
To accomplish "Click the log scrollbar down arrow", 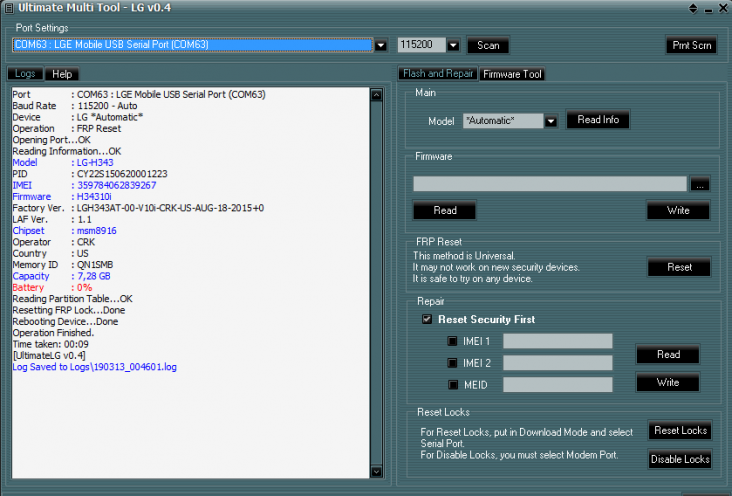I will coord(376,472).
